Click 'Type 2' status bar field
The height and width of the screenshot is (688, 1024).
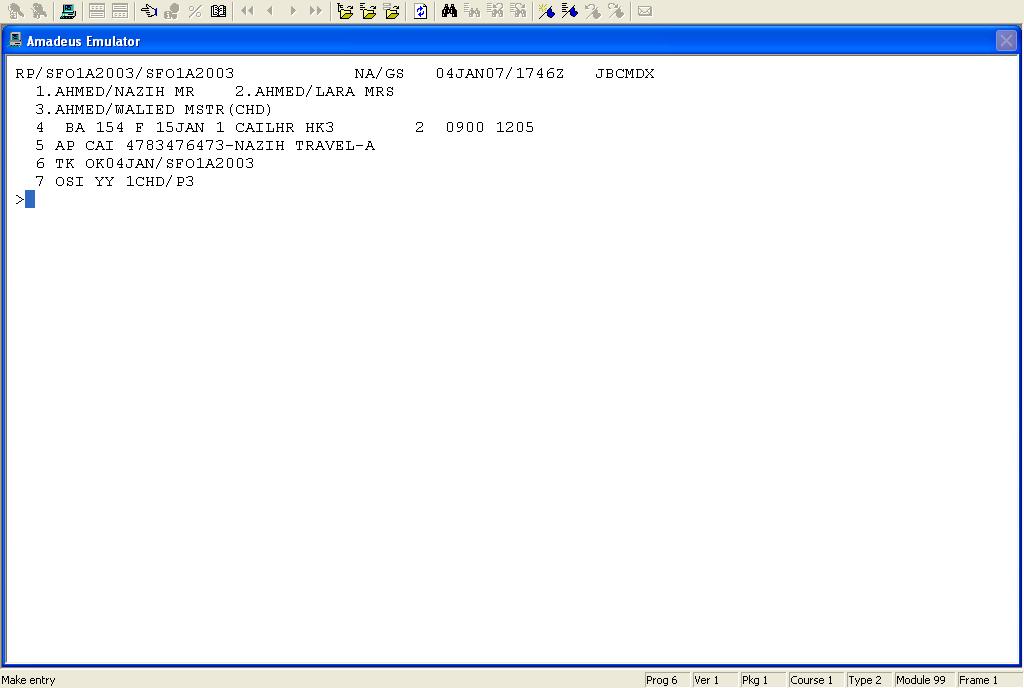[869, 680]
